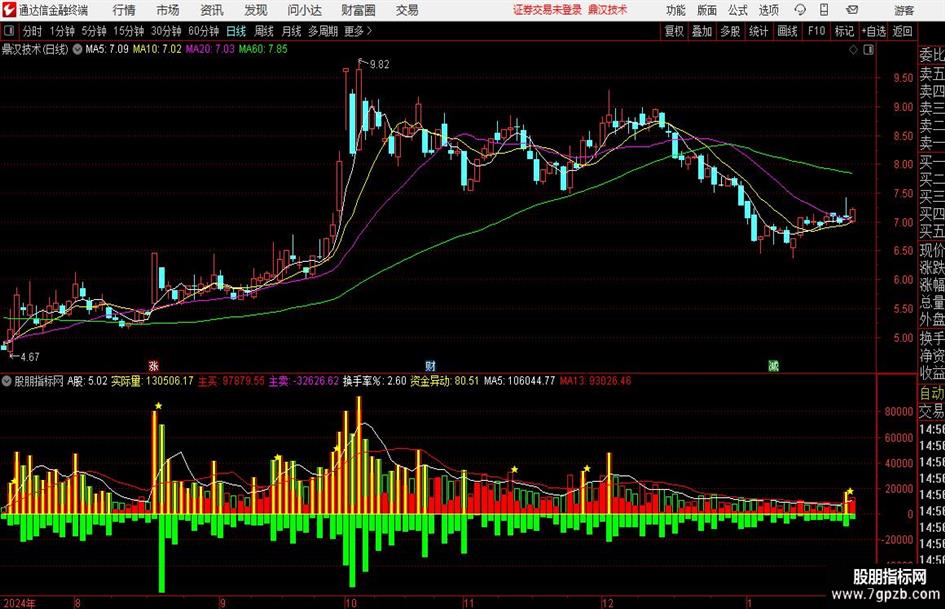Open the mail envelope icon

click(x=852, y=10)
